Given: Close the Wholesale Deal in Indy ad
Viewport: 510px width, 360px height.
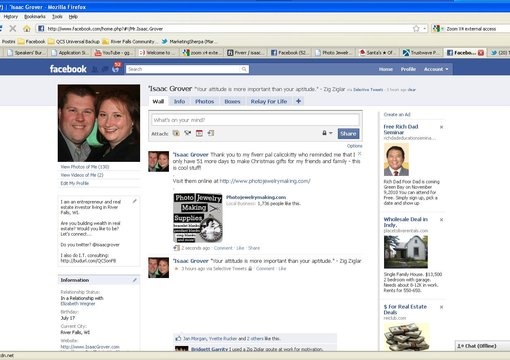Looking at the screenshot, I should coord(441,220).
